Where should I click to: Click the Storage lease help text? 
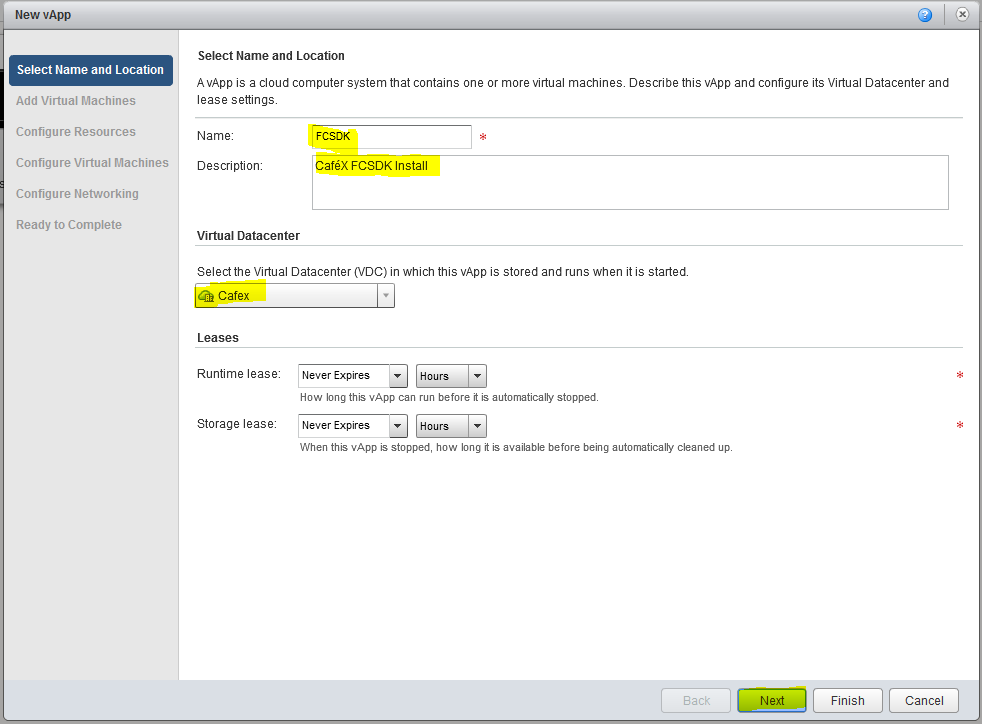(x=516, y=448)
